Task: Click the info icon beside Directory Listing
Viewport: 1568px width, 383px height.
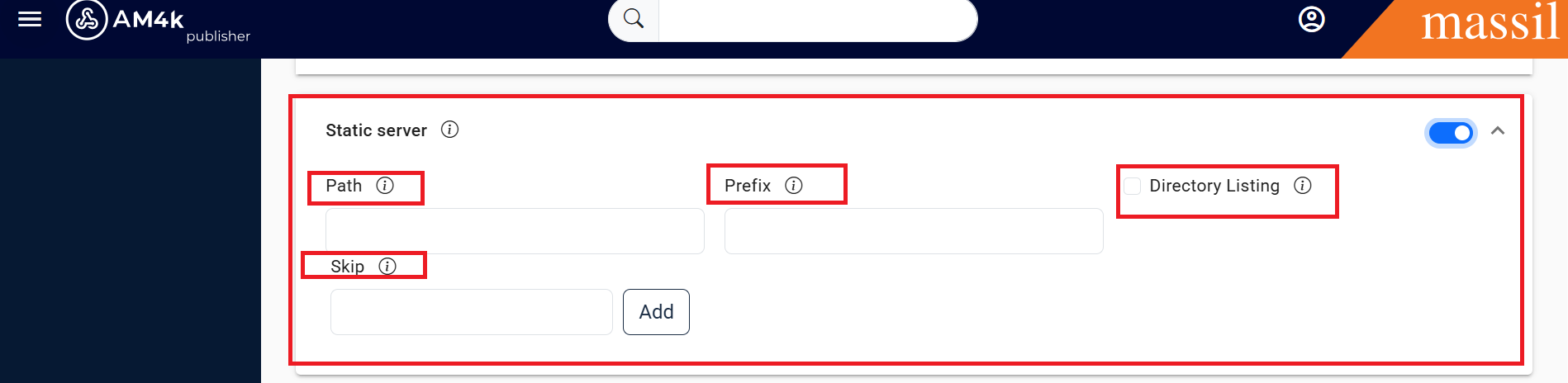Action: [1303, 185]
